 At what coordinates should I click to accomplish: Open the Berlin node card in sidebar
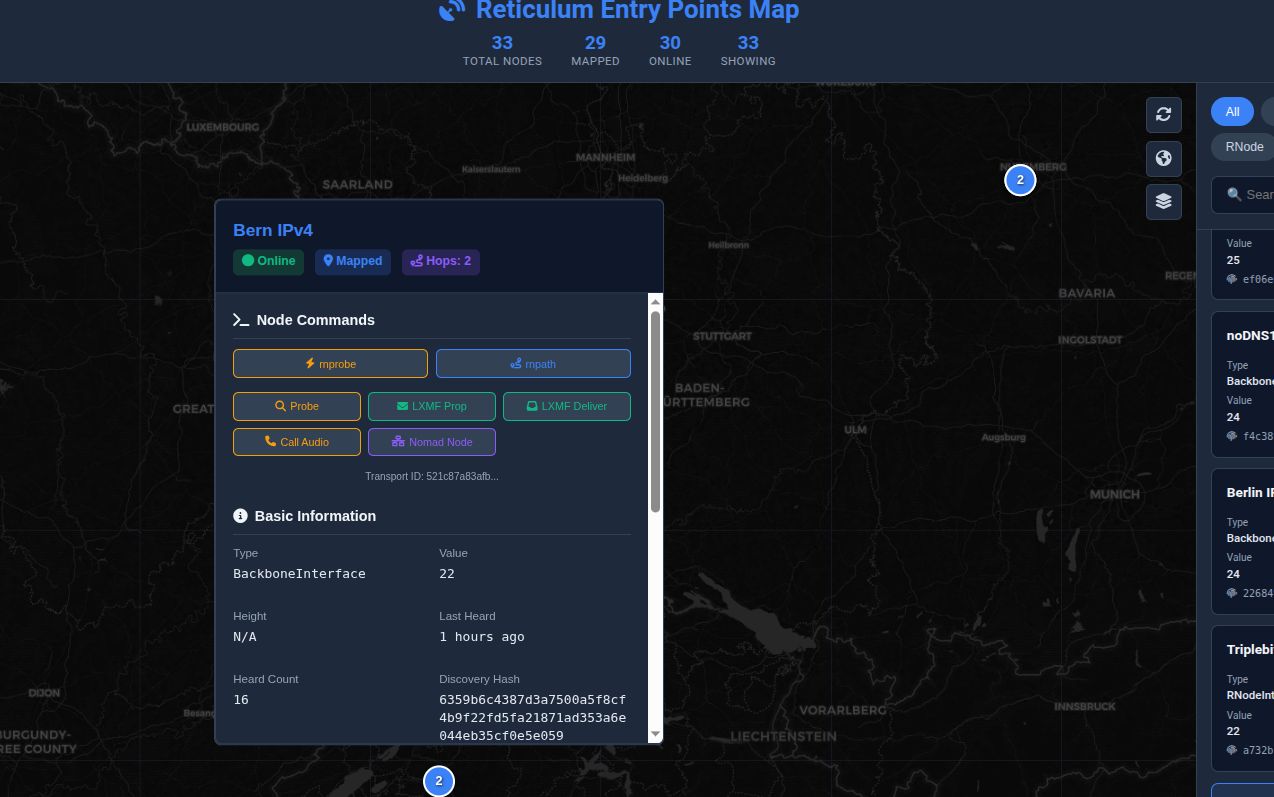click(1242, 540)
